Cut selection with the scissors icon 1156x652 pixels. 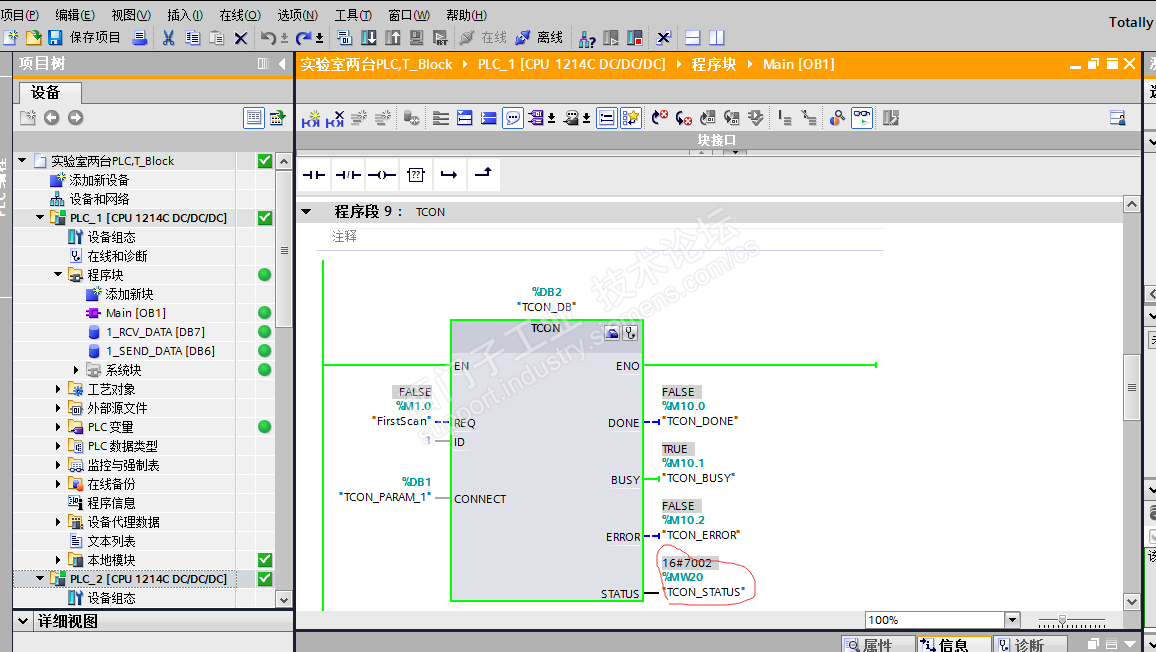click(168, 38)
